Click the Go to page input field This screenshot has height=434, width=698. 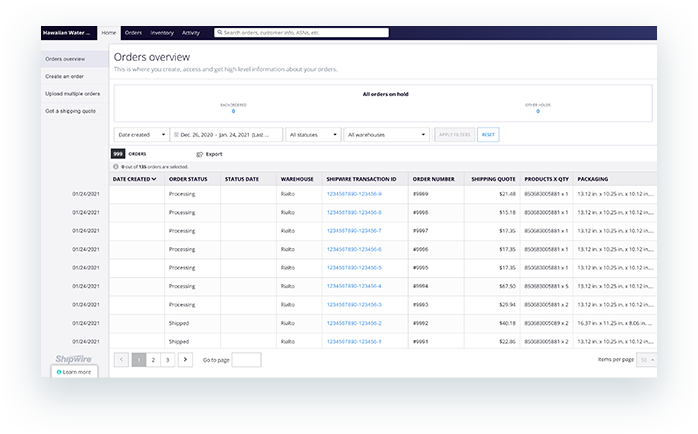(x=246, y=359)
